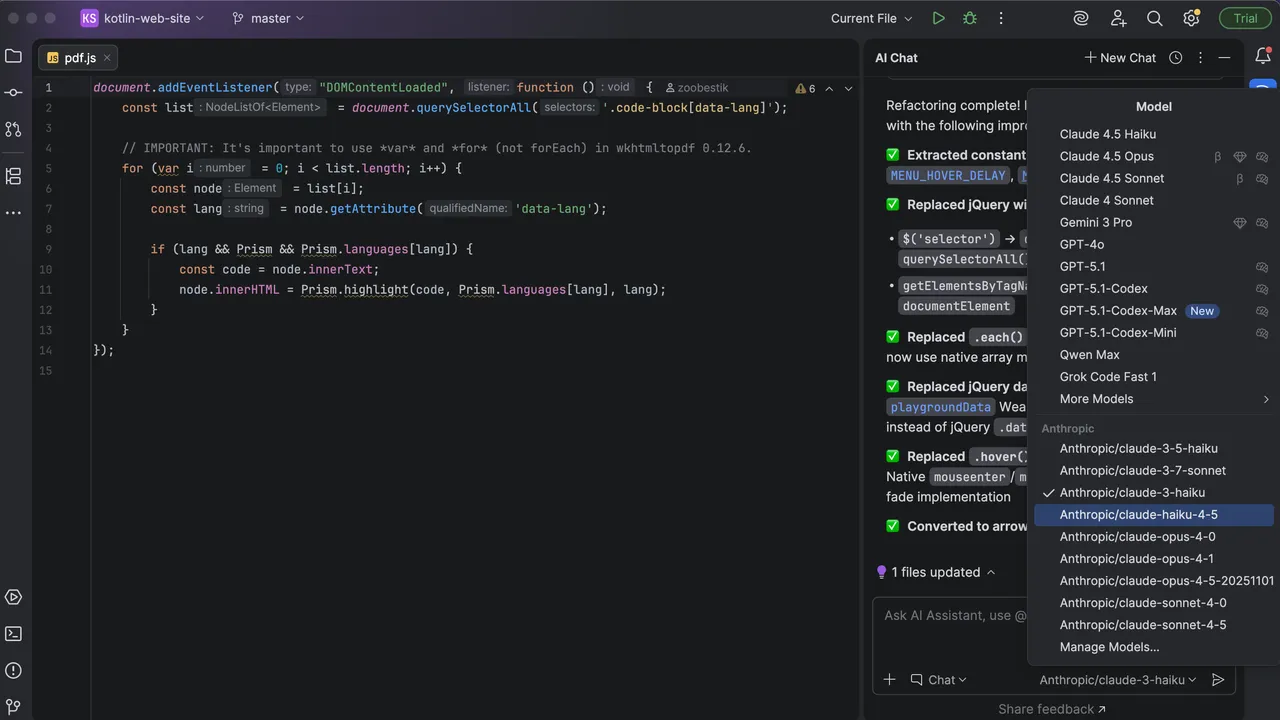Select Anthropic/claude-opus-4-0 model
Image resolution: width=1280 pixels, height=720 pixels.
[1154, 537]
